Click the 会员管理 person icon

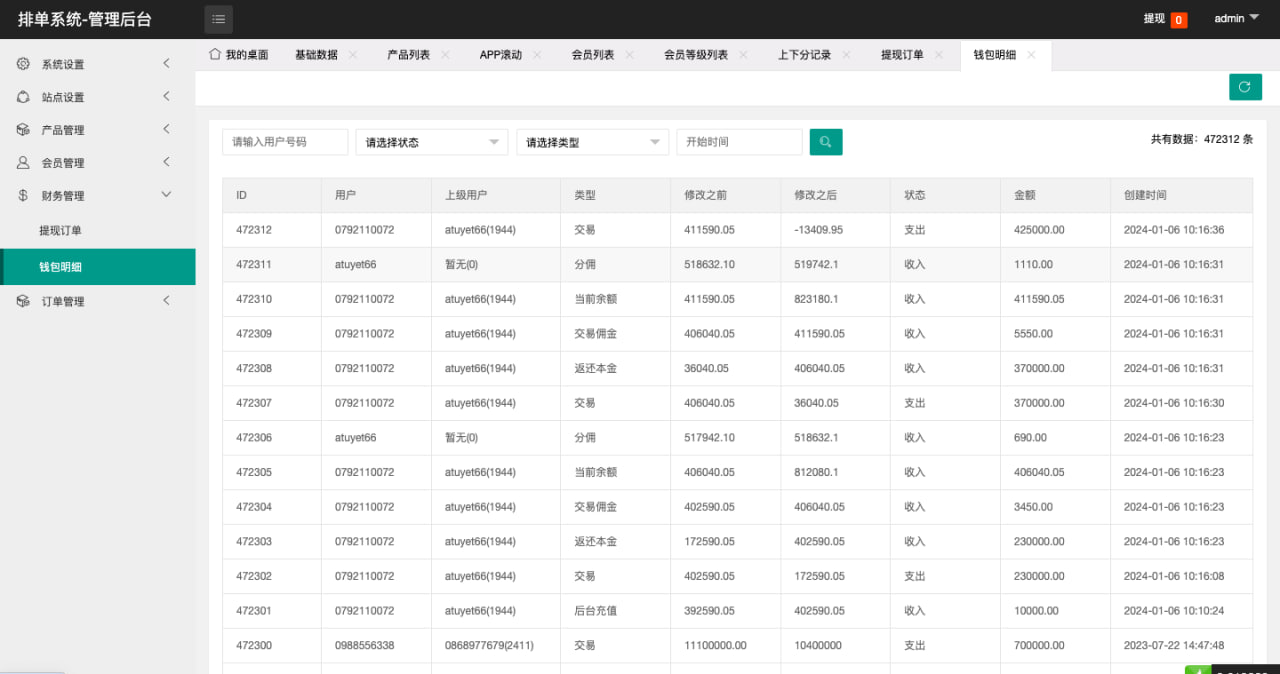click(23, 162)
